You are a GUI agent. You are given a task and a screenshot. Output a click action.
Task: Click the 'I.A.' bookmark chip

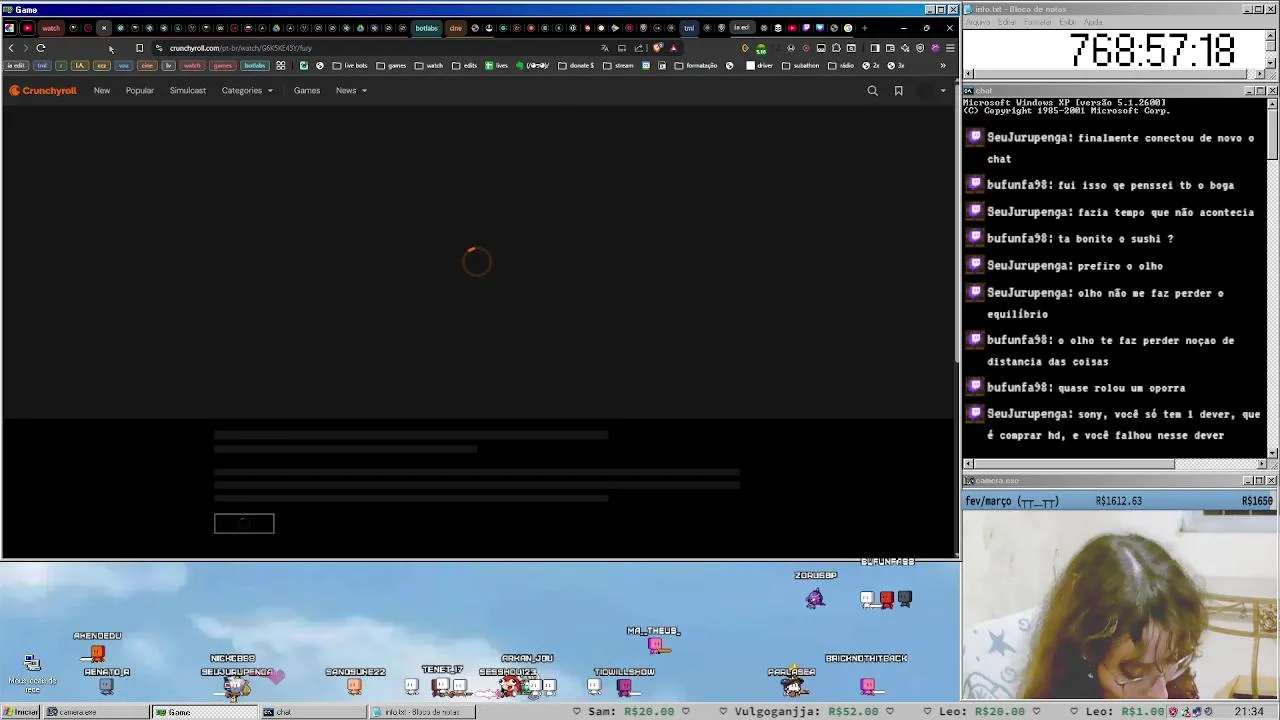pyautogui.click(x=80, y=66)
